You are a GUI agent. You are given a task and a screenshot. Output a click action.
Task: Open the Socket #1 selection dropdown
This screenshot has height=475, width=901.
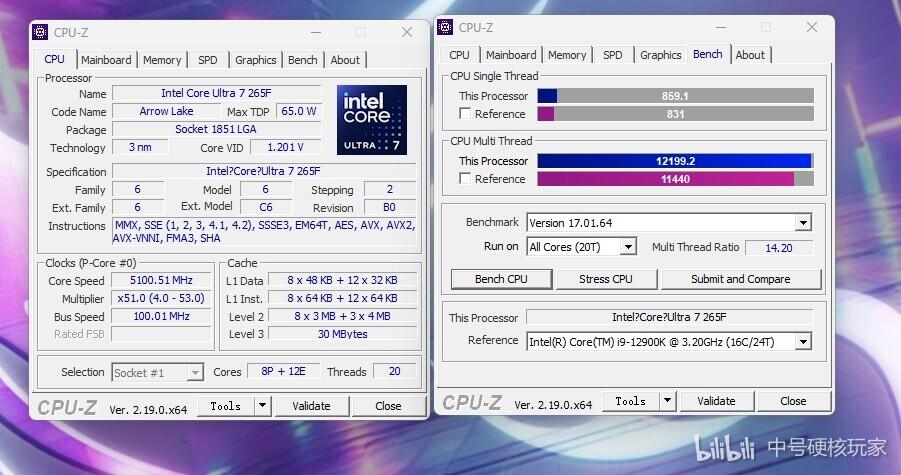click(x=195, y=373)
